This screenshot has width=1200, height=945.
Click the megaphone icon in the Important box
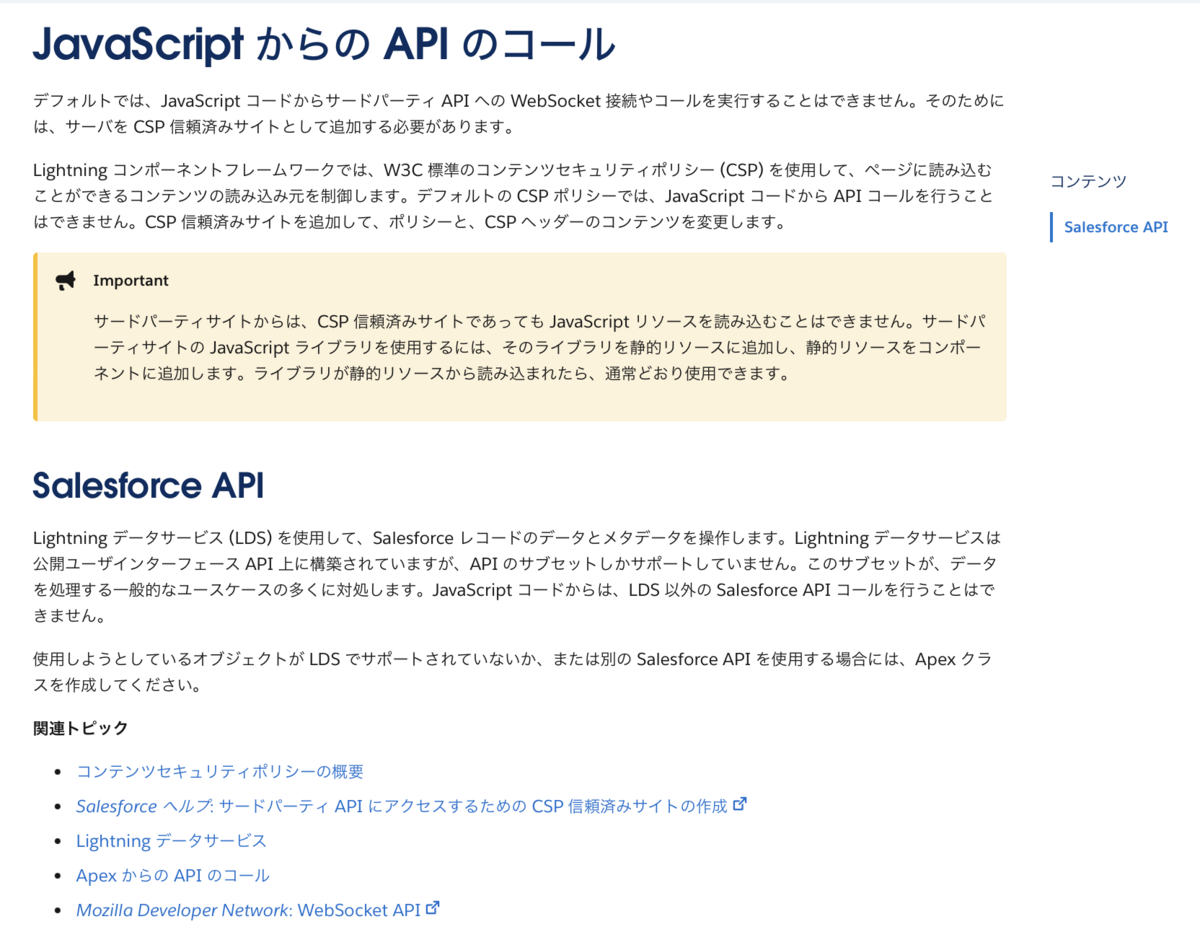tap(65, 280)
